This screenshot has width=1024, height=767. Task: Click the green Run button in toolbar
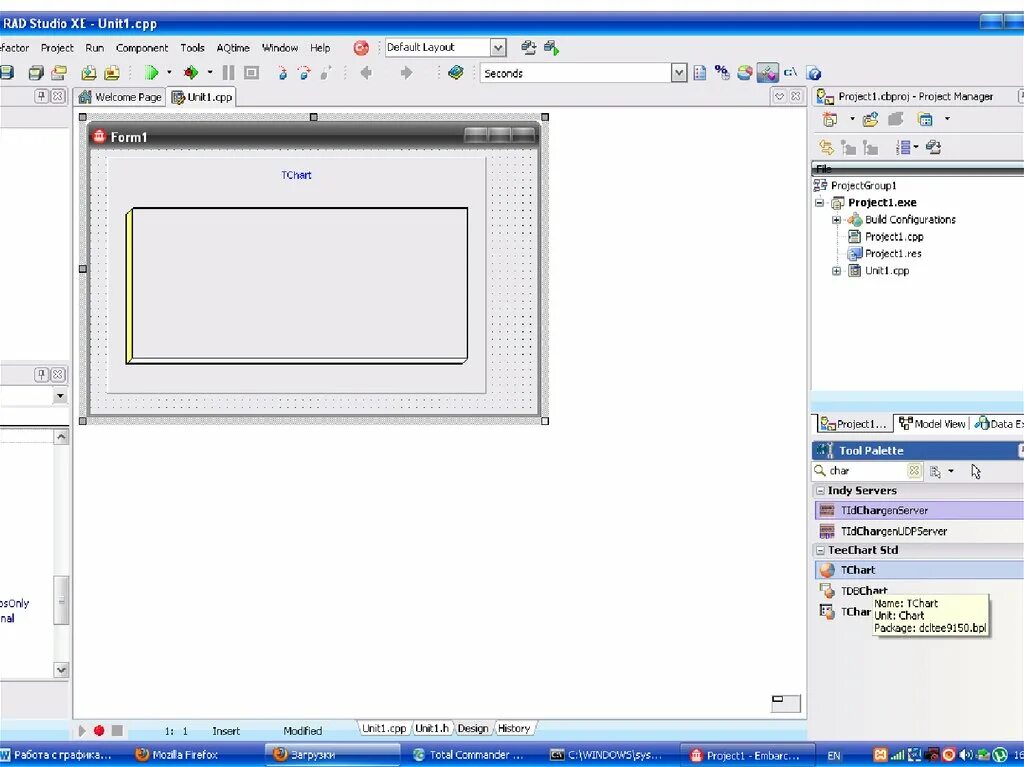(x=151, y=73)
